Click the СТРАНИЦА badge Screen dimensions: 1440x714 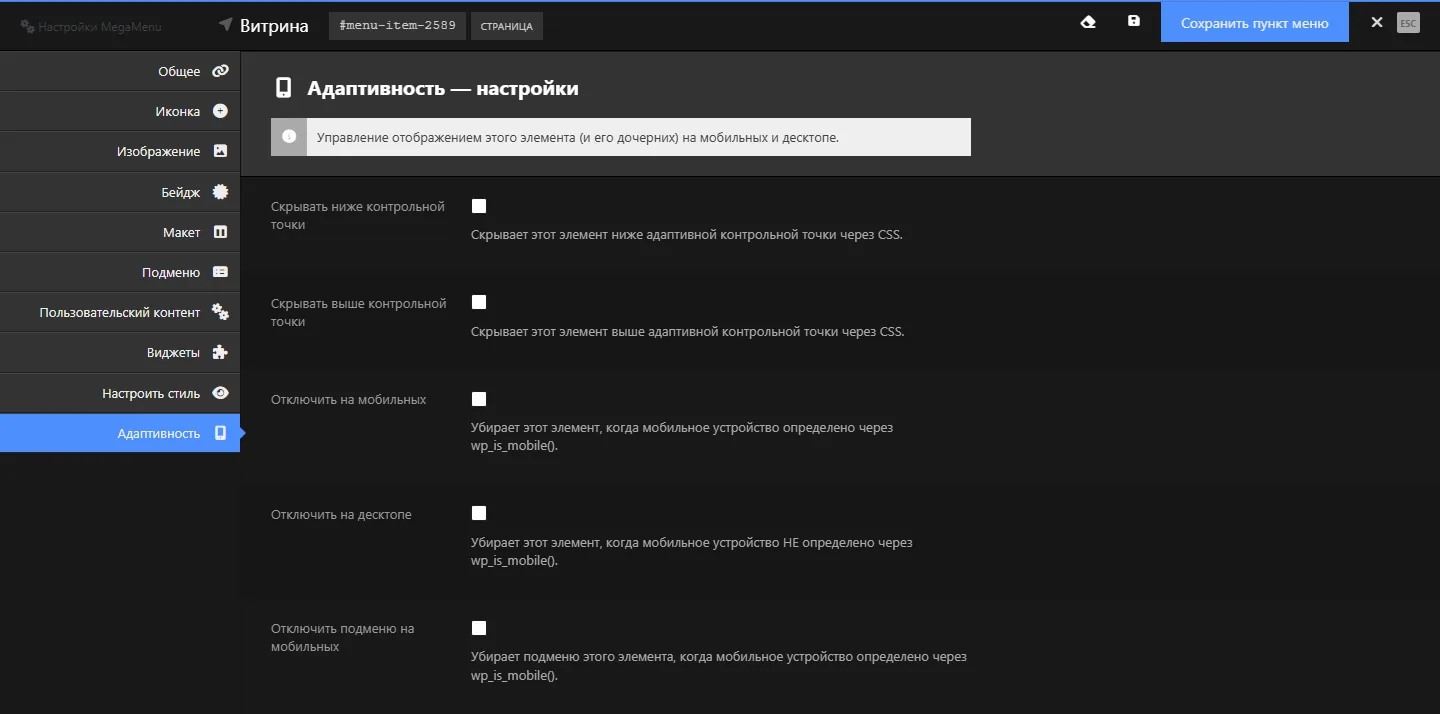pyautogui.click(x=507, y=25)
